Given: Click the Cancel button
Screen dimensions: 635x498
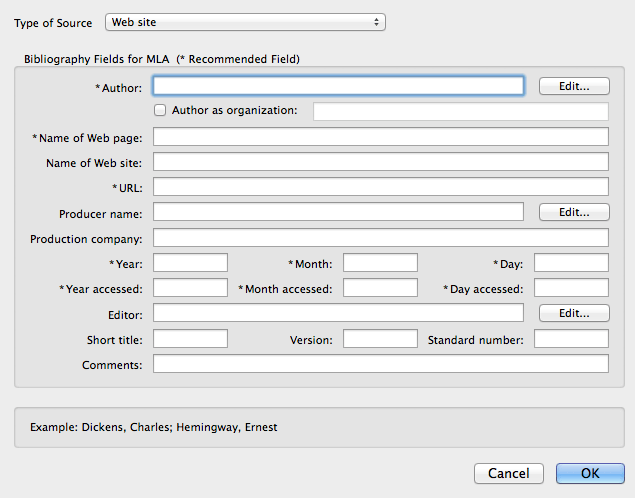Looking at the screenshot, I should pos(508,473).
